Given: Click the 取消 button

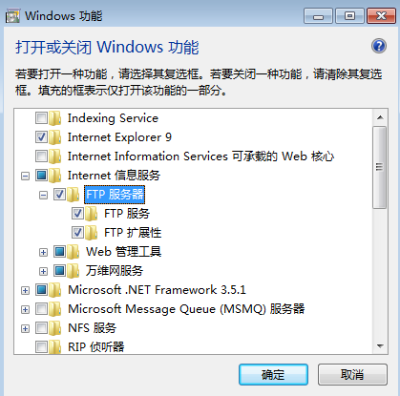Looking at the screenshot, I should point(353,375).
